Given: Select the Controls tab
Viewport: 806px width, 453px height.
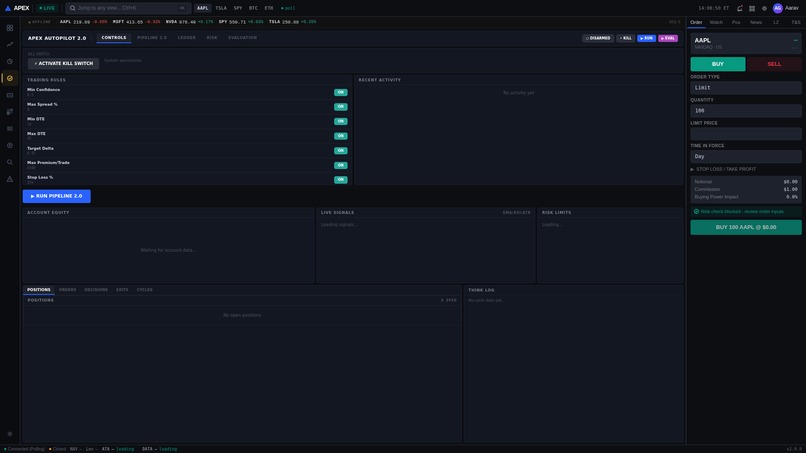Looking at the screenshot, I should (x=114, y=38).
